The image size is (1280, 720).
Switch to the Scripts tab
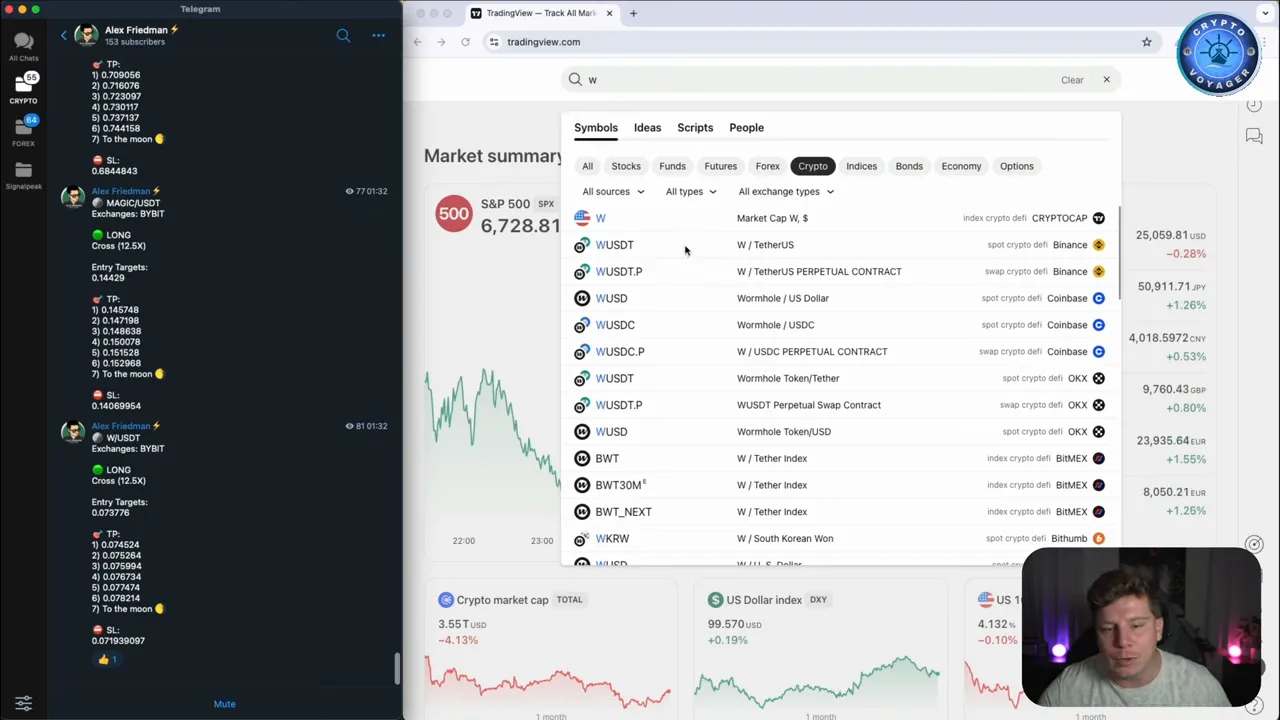pyautogui.click(x=695, y=128)
